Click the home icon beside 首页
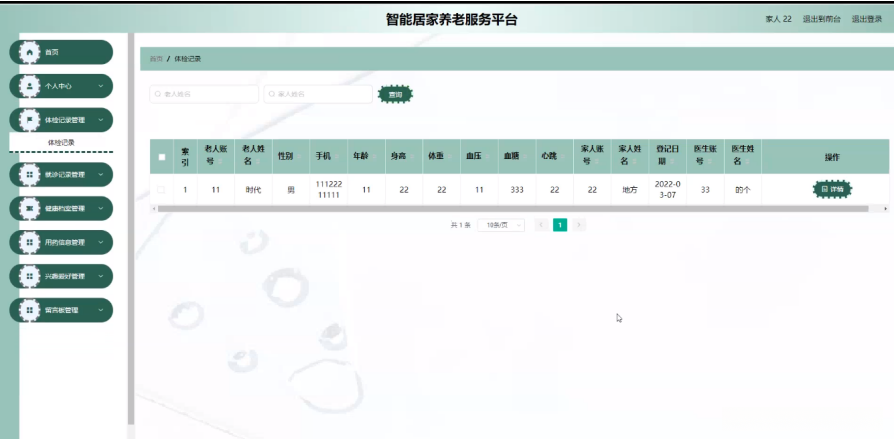The height and width of the screenshot is (439, 894). point(30,52)
